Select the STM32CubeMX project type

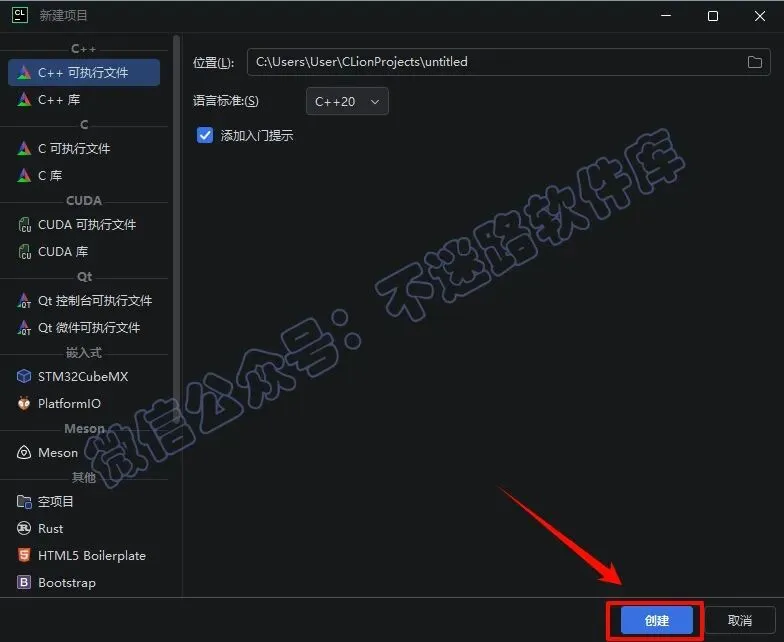point(84,376)
